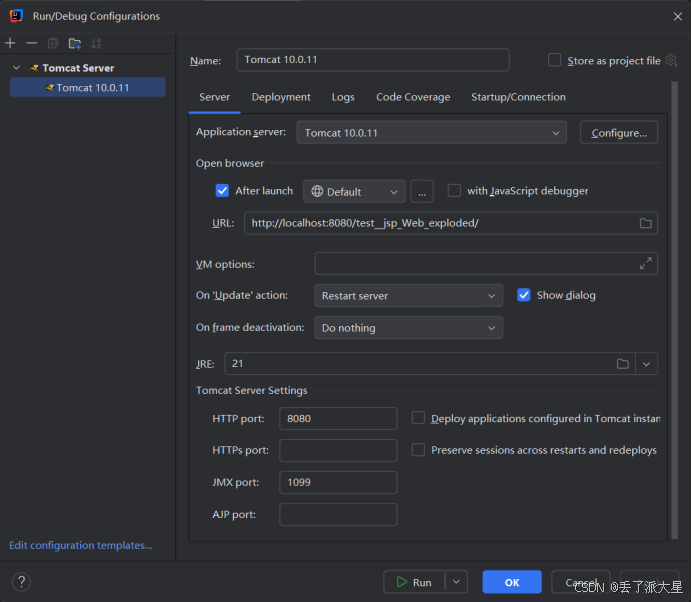Viewport: 692px width, 602px height.
Task: Add a new run configuration with the plus icon
Action: click(x=10, y=43)
